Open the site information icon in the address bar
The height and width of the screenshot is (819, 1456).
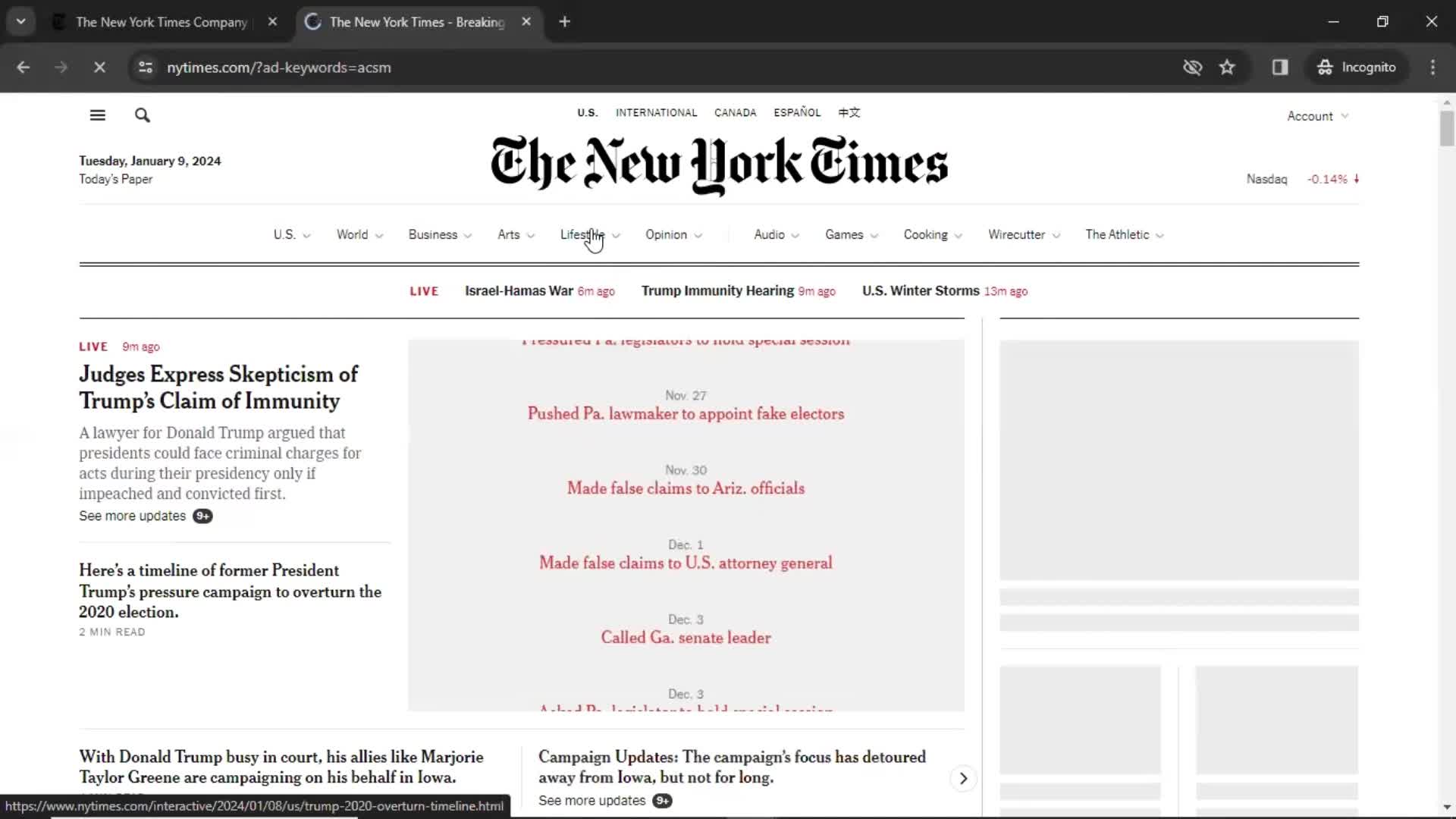pos(146,67)
